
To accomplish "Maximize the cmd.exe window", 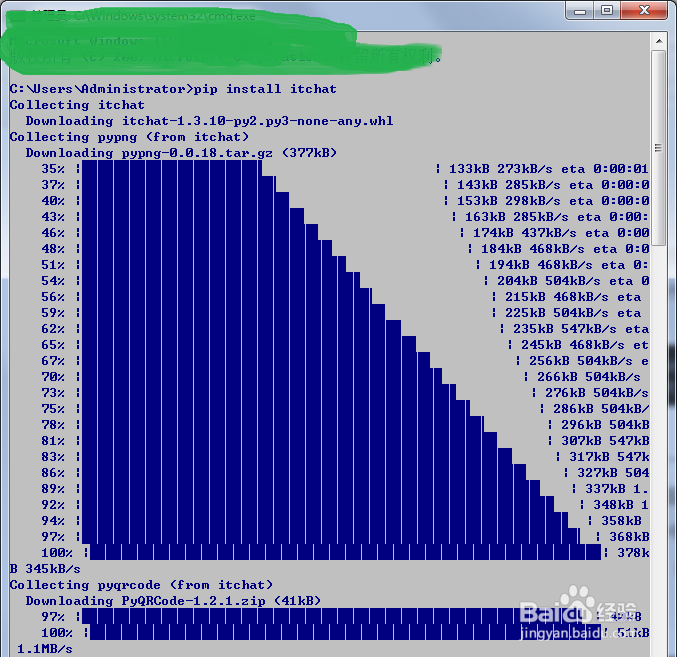I will point(607,10).
